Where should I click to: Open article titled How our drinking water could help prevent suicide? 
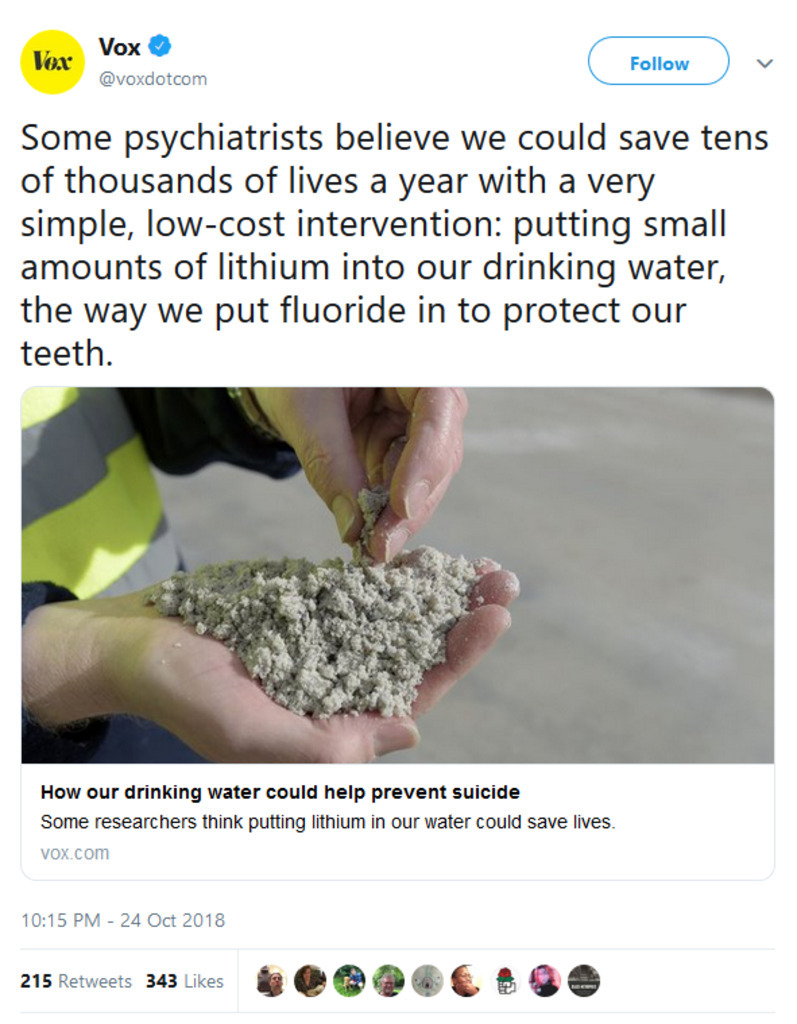tap(280, 792)
